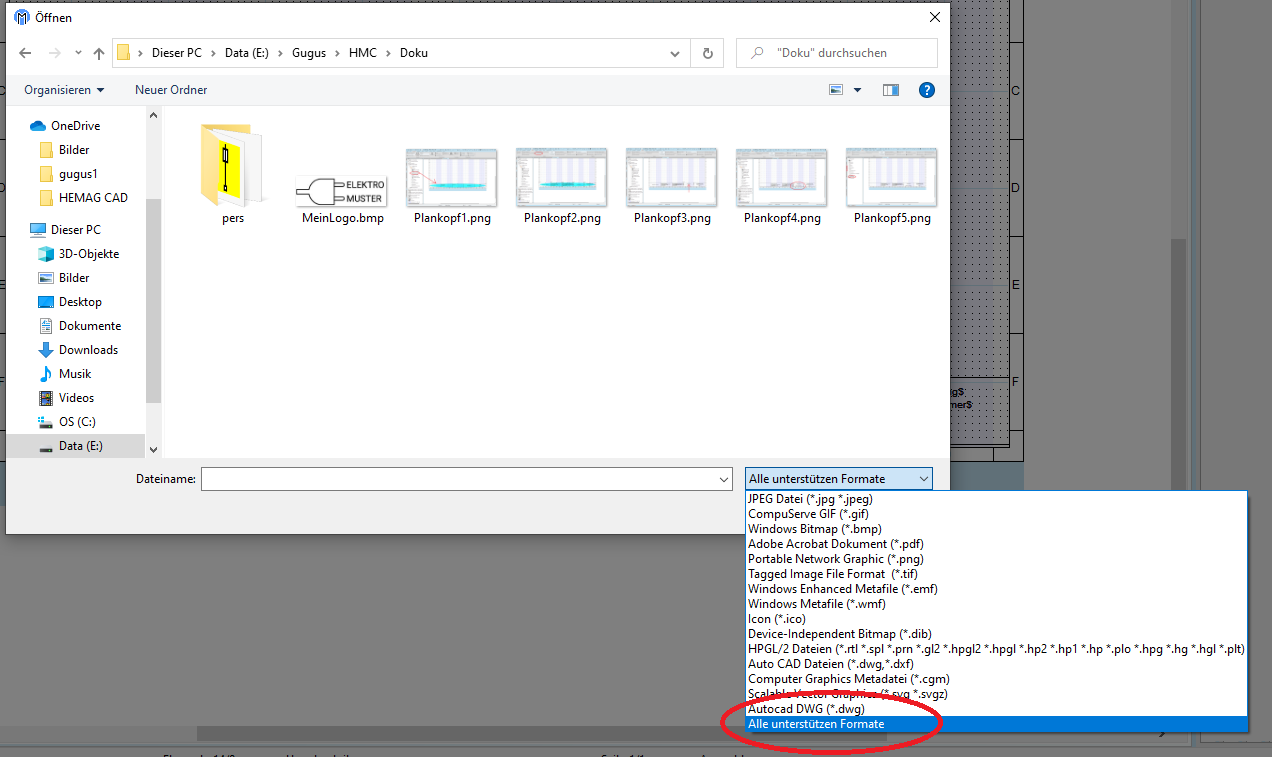Change view layout icon

[x=837, y=90]
